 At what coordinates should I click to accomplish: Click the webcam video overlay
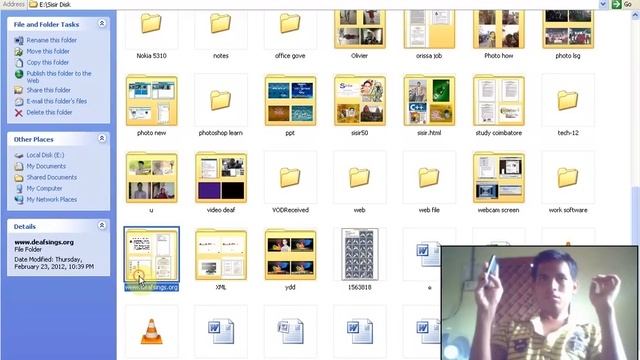pyautogui.click(x=539, y=303)
